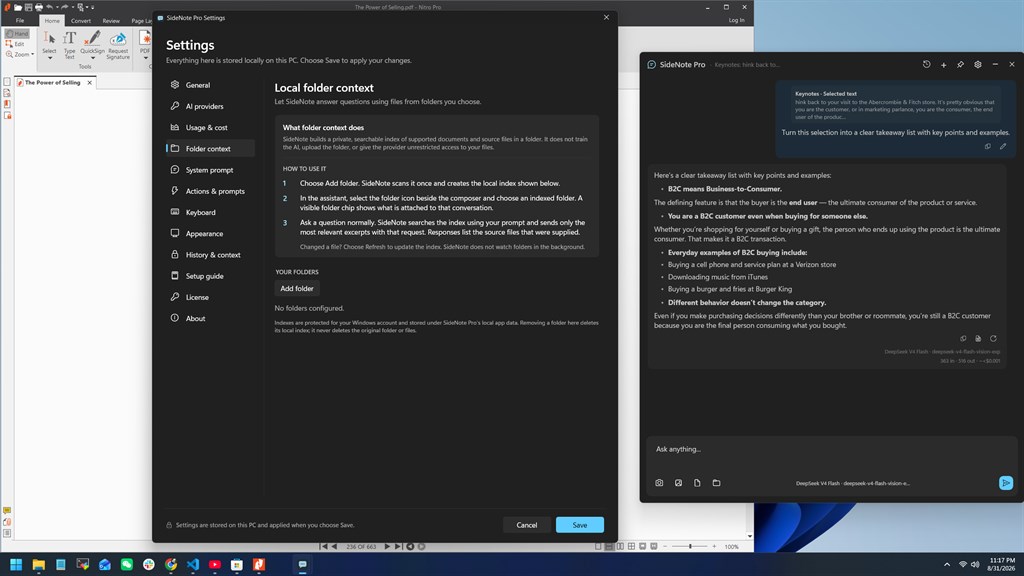The width and height of the screenshot is (1024, 576).
Task: Click the Undo arrow in Nitro quick toolbar
Action: pyautogui.click(x=50, y=7)
